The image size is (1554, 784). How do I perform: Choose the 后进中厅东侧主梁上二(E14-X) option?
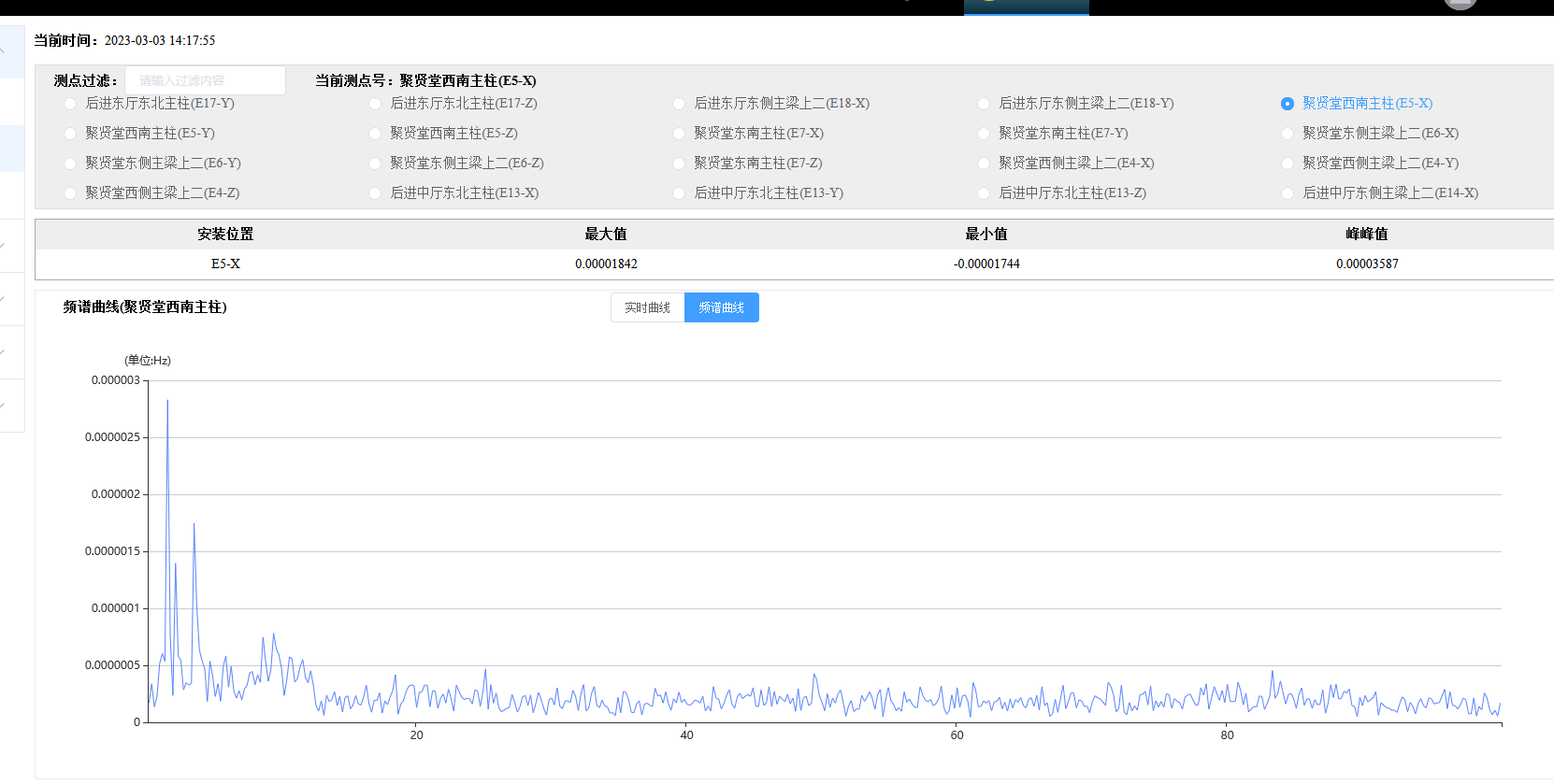[x=1288, y=193]
